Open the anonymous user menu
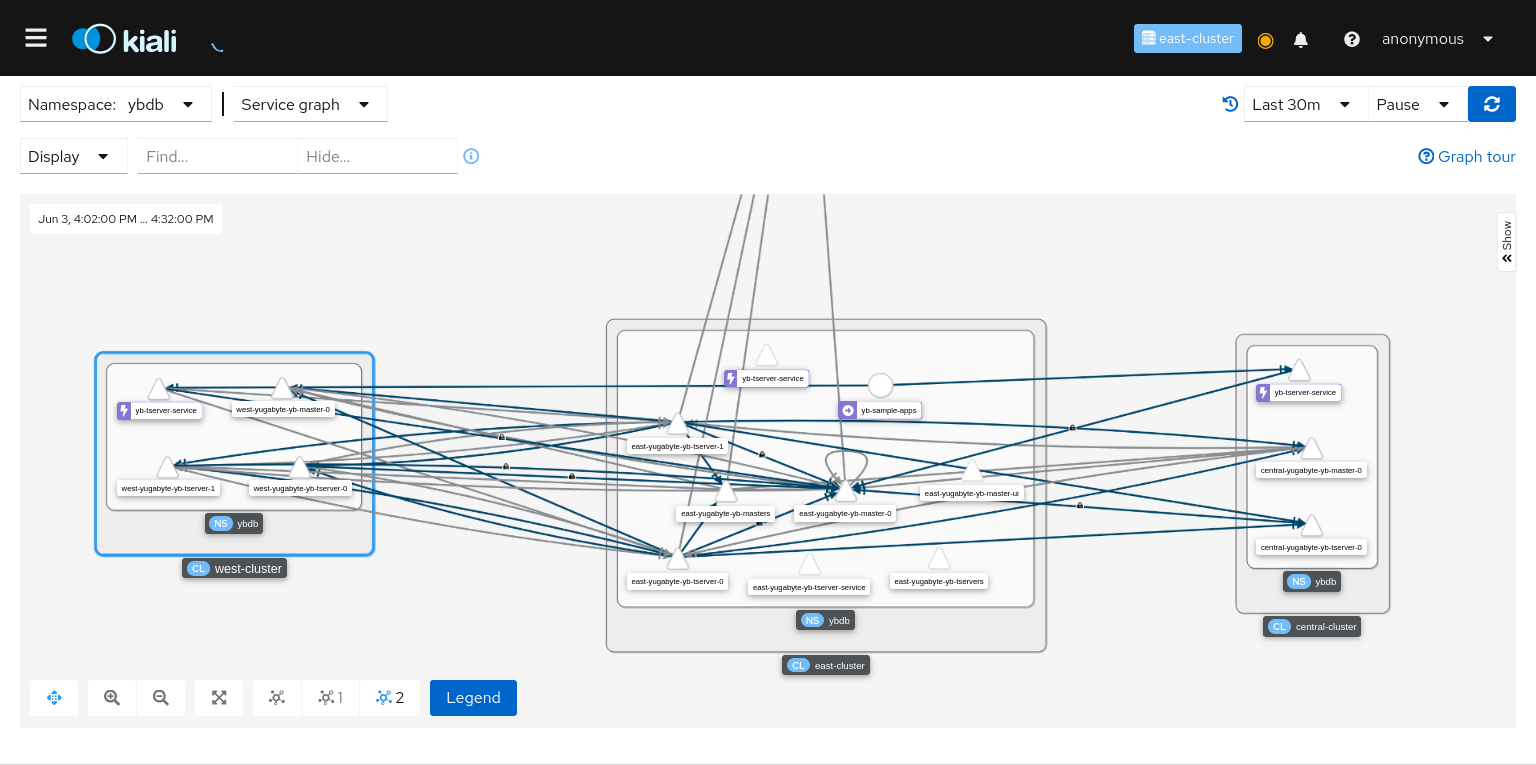Viewport: 1536px width, 765px height. pos(1435,39)
